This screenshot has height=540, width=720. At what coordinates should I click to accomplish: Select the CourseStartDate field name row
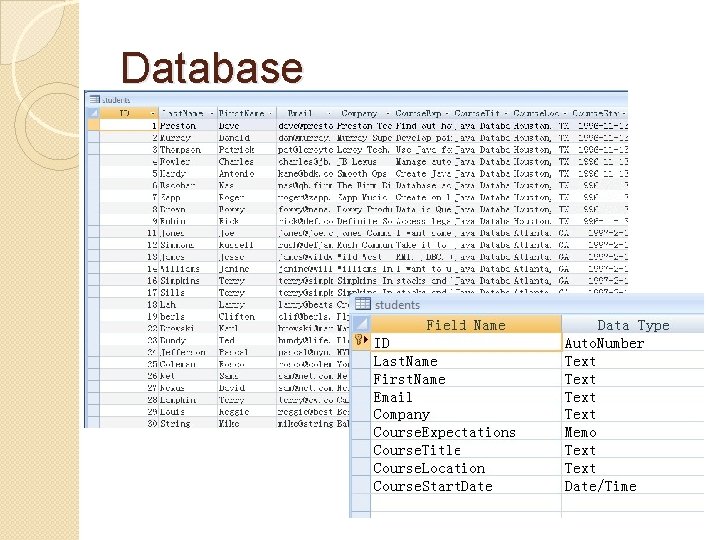(466, 486)
